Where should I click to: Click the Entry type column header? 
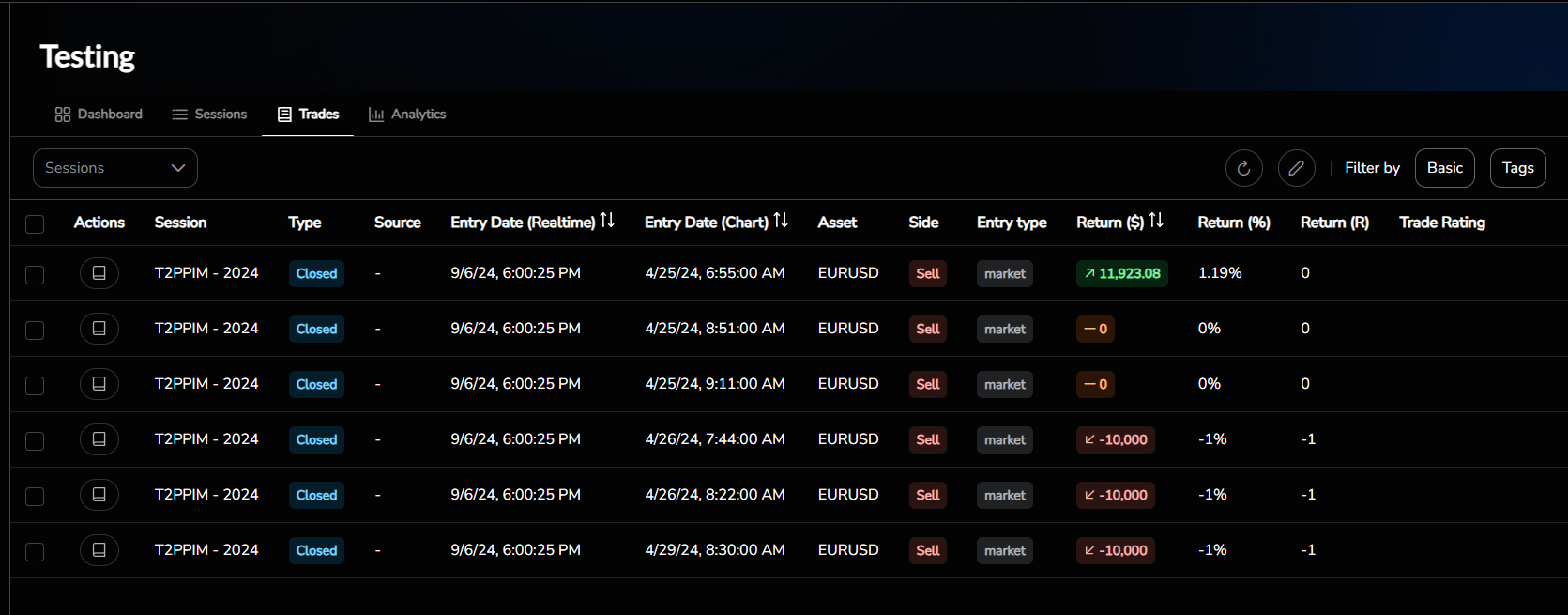[1012, 223]
